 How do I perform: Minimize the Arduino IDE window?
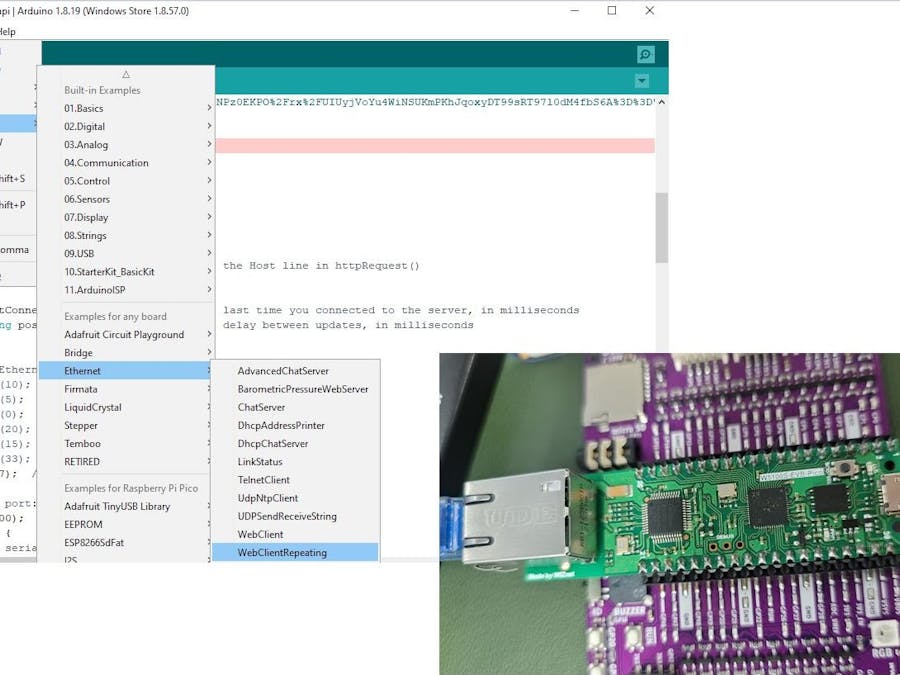[x=575, y=10]
